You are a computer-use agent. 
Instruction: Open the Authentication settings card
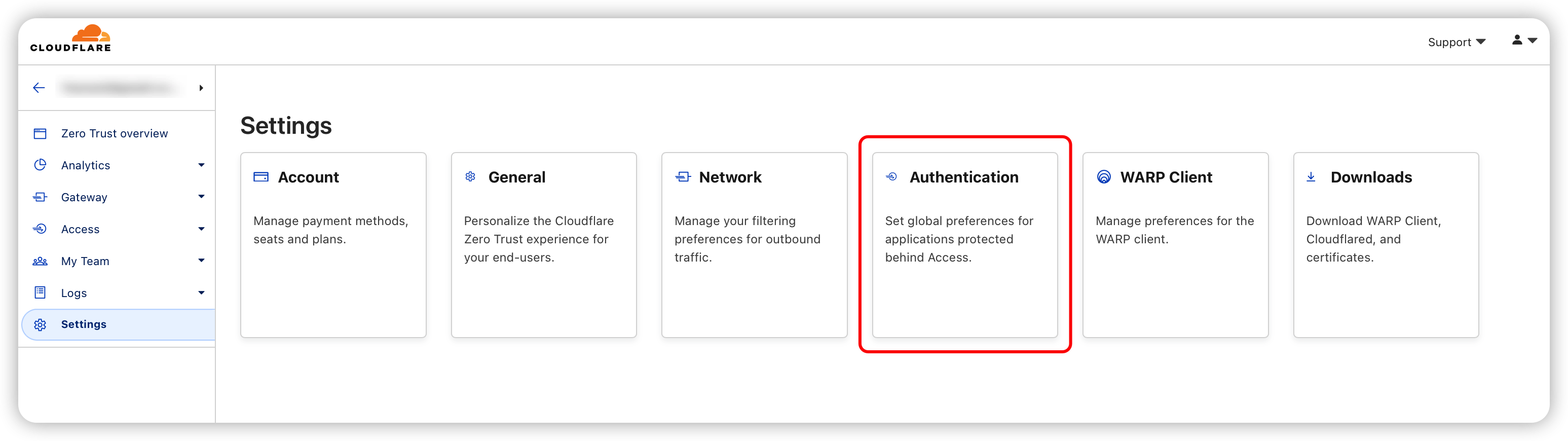[x=964, y=245]
